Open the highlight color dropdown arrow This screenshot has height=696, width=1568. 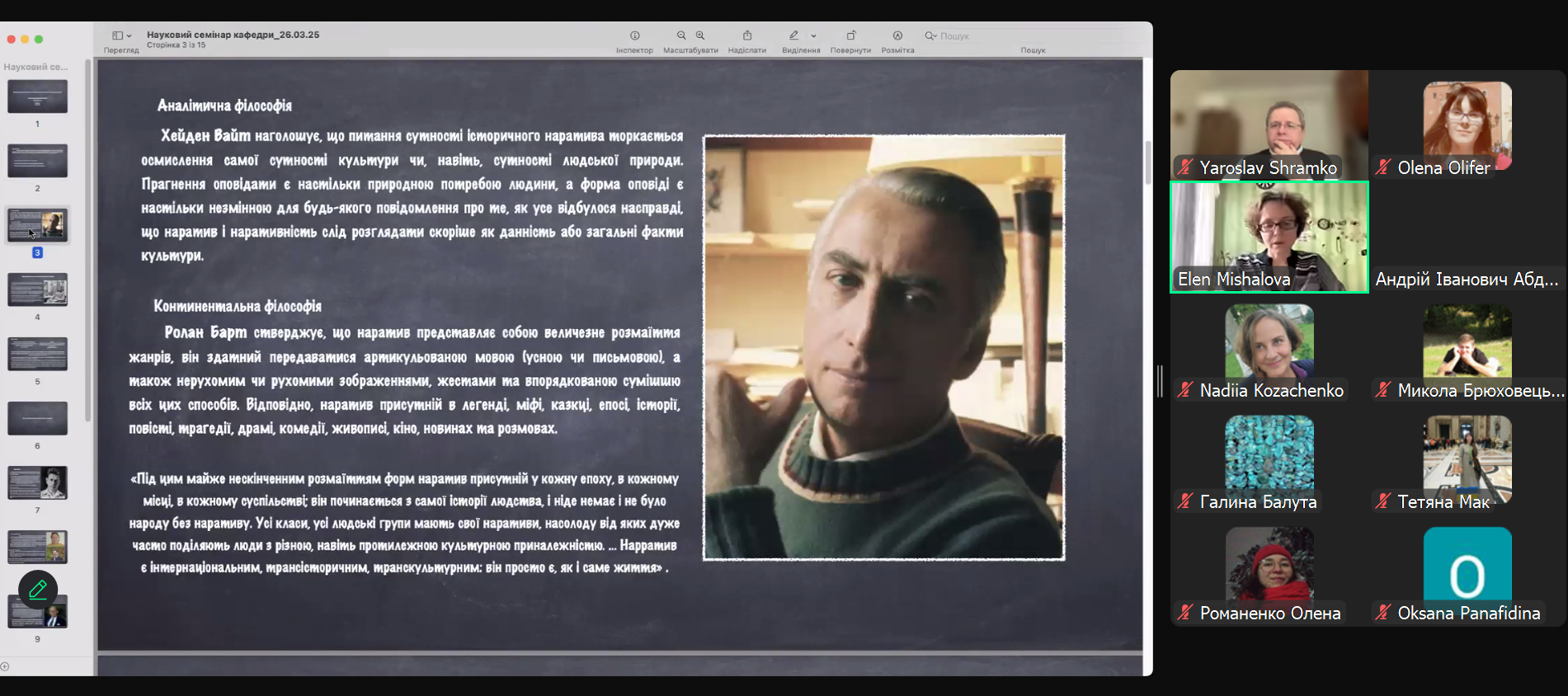pyautogui.click(x=813, y=36)
